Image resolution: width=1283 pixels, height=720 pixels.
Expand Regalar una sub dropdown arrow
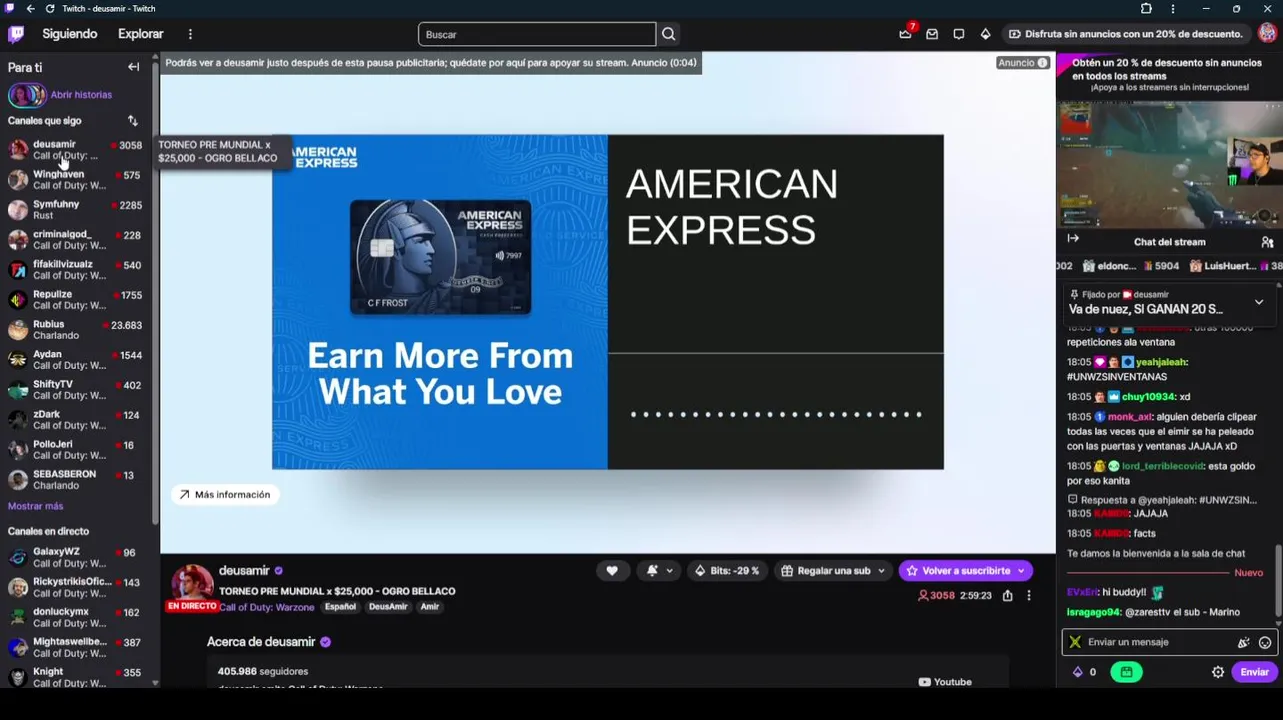[881, 571]
